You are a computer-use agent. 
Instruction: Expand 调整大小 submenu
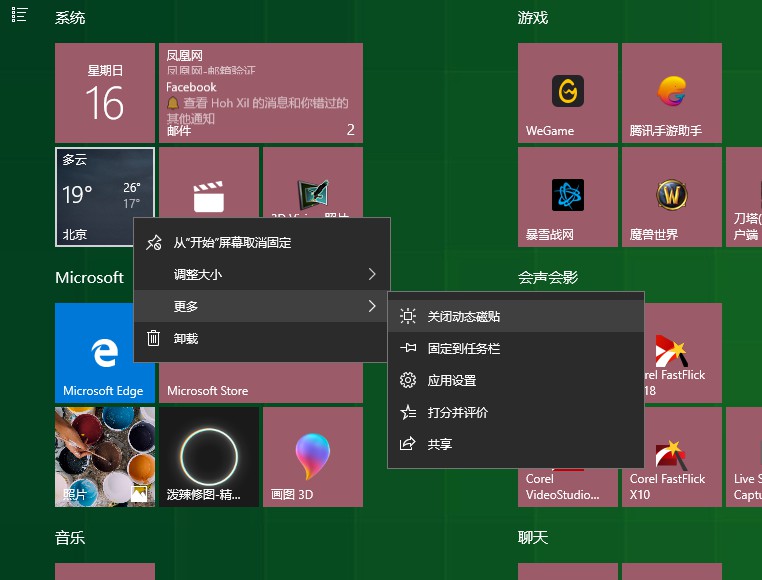(x=261, y=274)
